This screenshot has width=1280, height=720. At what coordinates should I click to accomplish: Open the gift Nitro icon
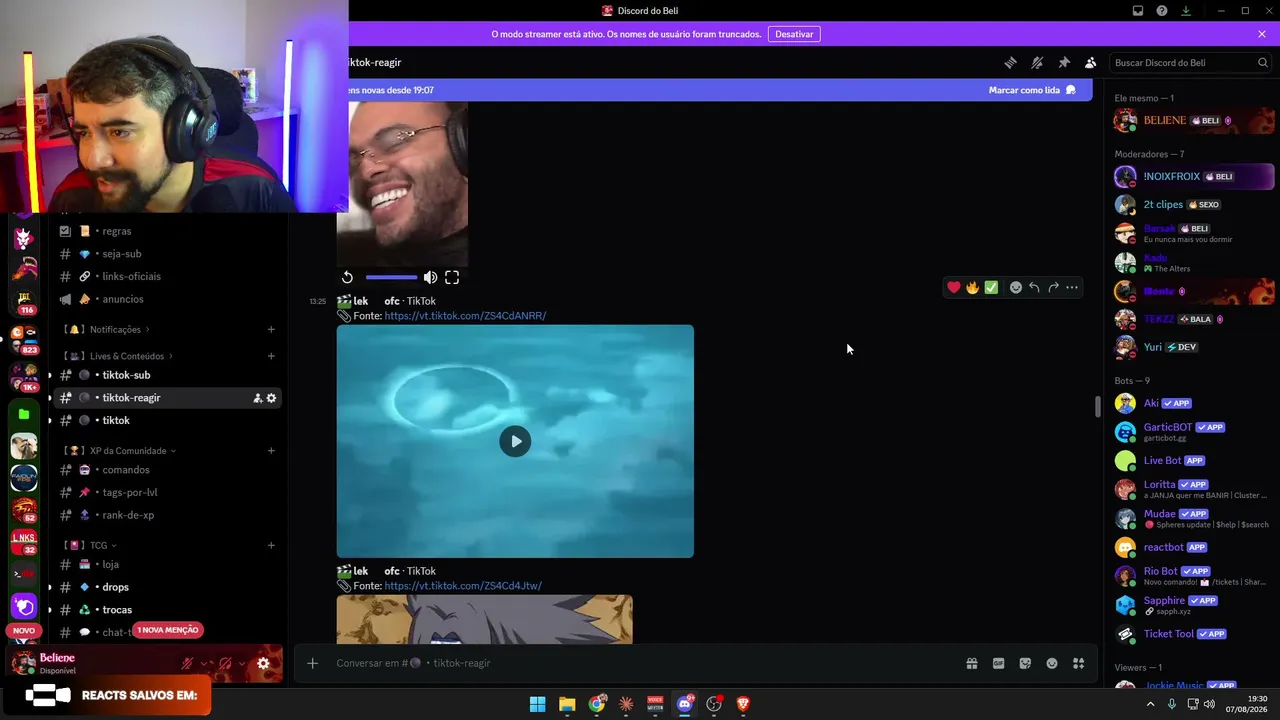(x=971, y=663)
